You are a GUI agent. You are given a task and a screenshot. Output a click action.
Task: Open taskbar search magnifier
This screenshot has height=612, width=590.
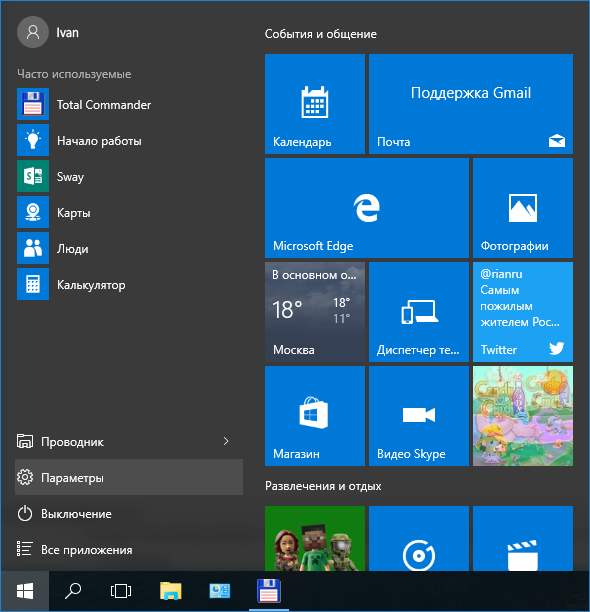73,591
